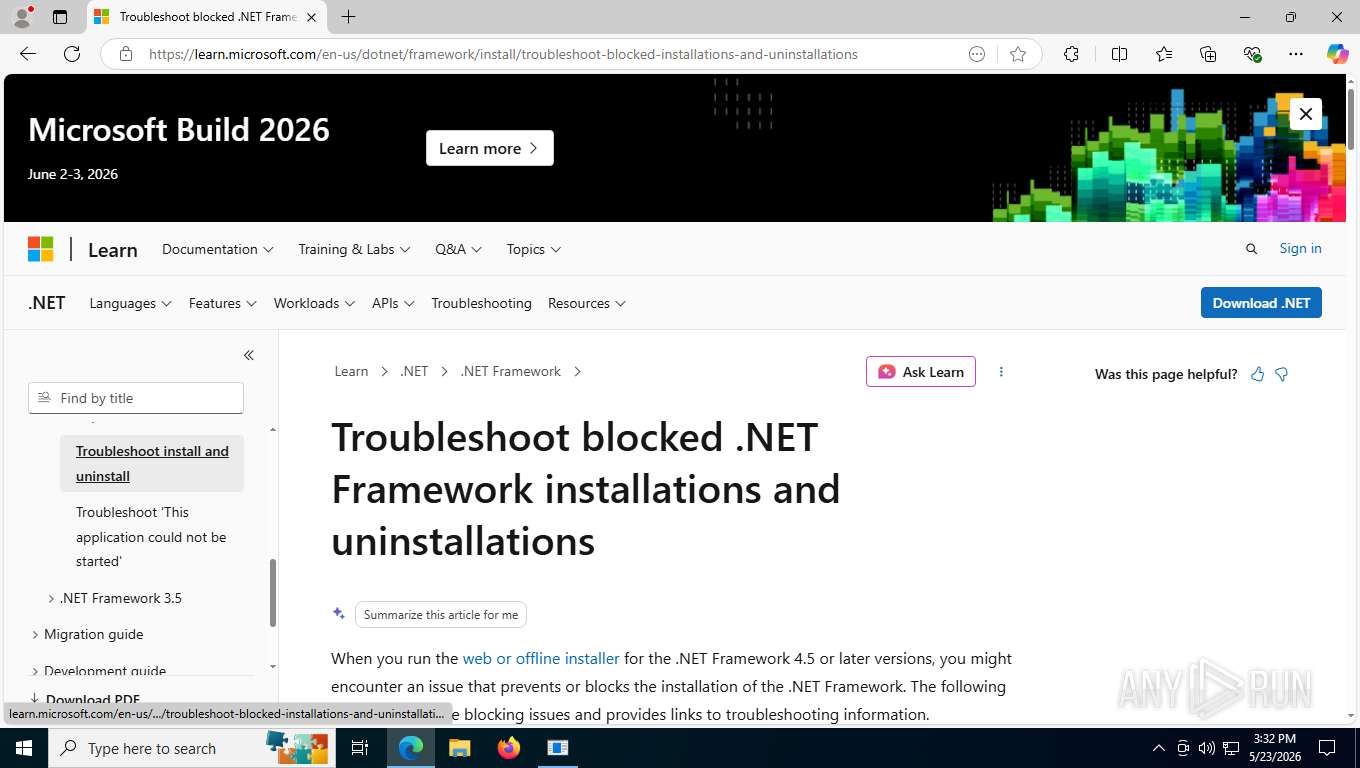Click Learn more in Build banner
Image resolution: width=1360 pixels, height=768 pixels.
point(489,148)
